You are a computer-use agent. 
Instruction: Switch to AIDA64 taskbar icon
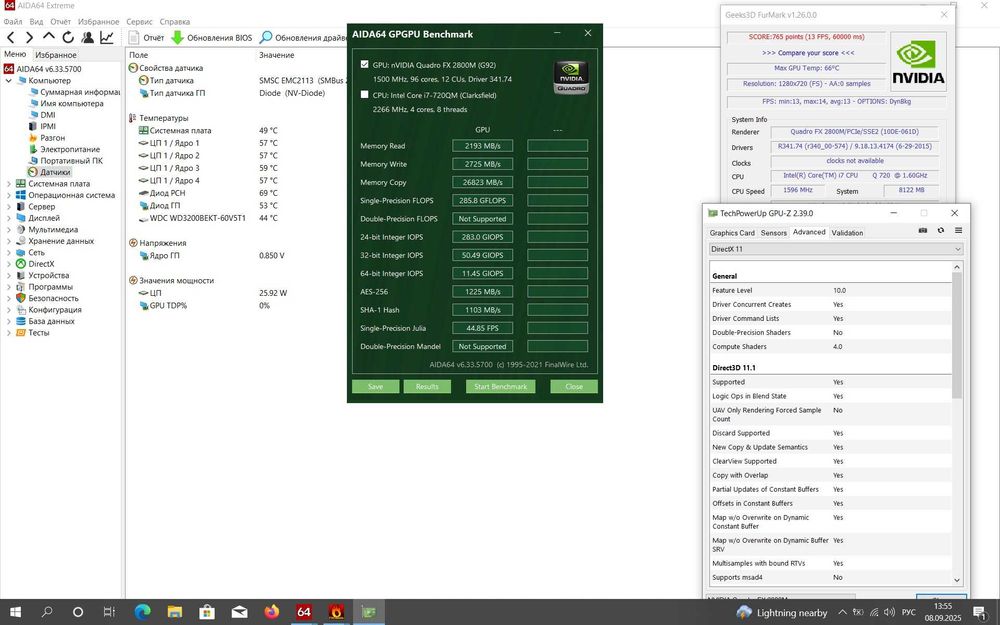(304, 612)
